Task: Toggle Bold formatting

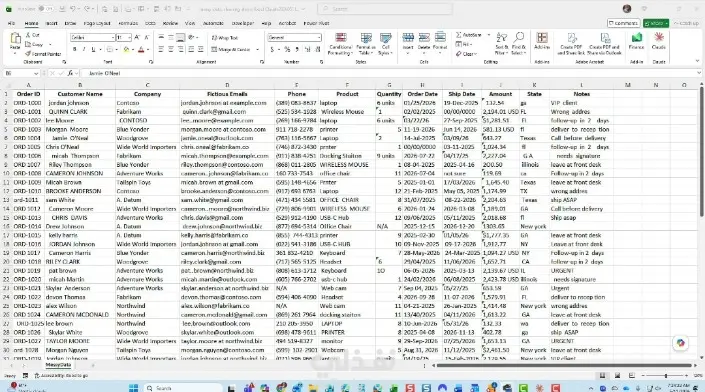Action: 74,49
